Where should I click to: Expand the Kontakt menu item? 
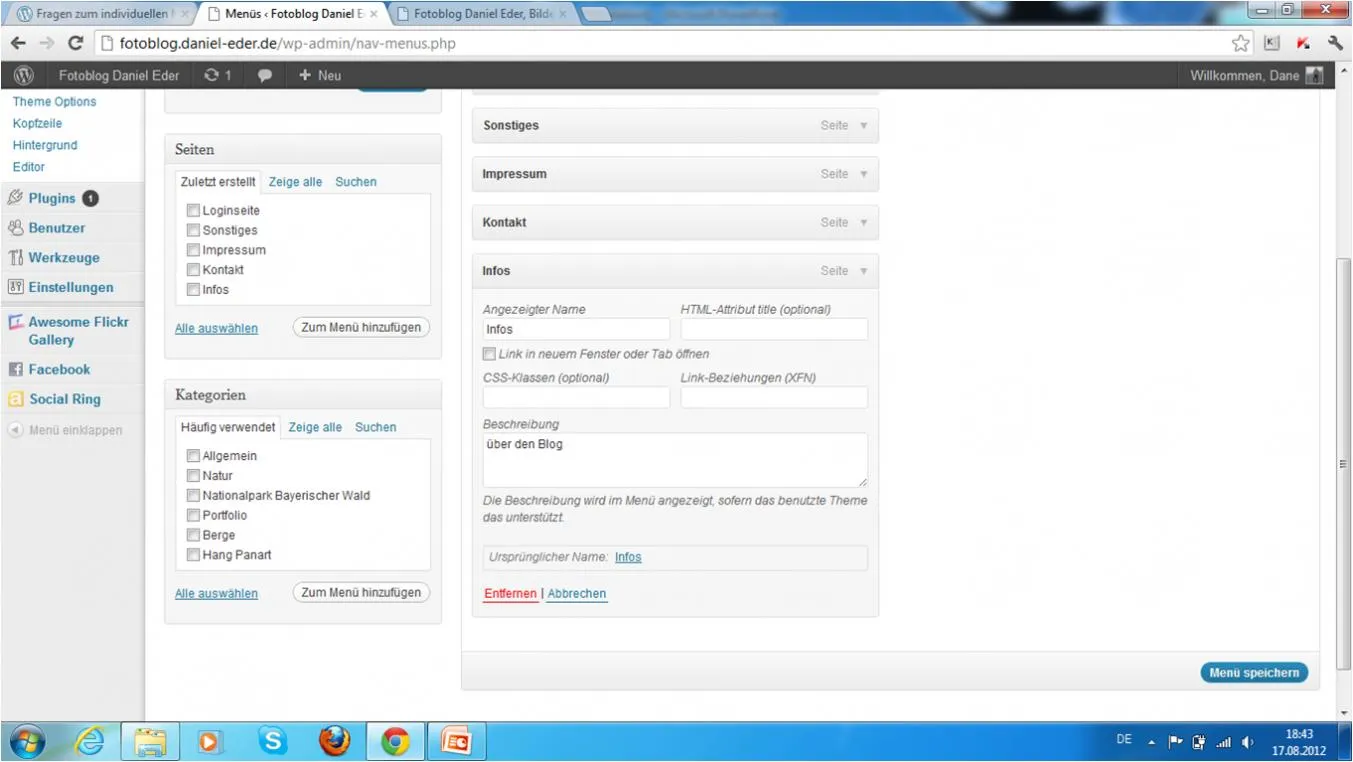(864, 222)
